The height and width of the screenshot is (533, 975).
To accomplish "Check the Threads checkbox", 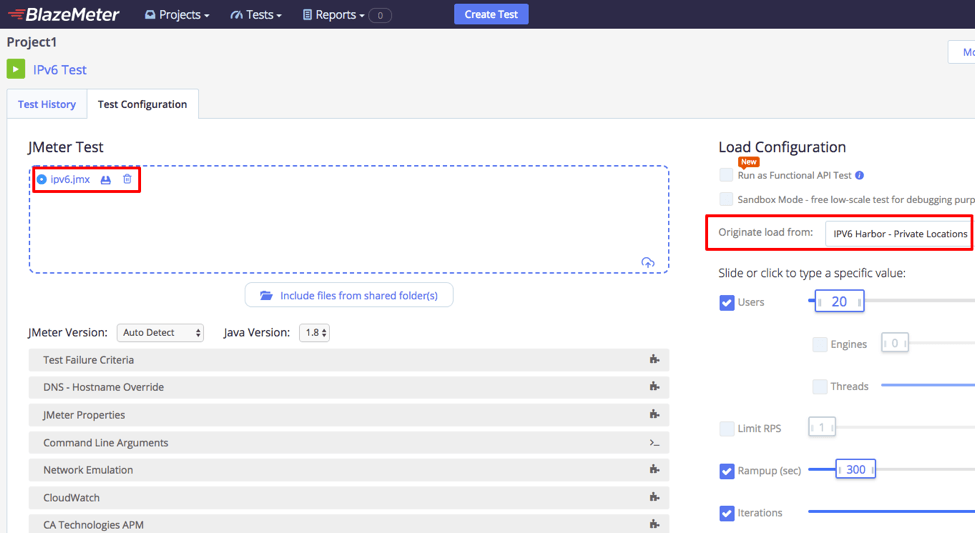I will 820,386.
